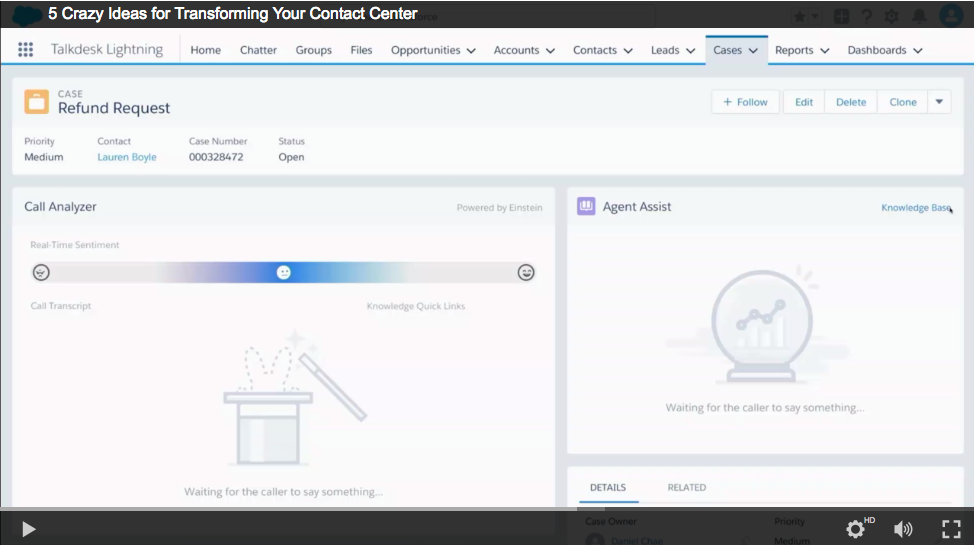
Task: Open the app launcher grid icon
Action: tap(25, 50)
